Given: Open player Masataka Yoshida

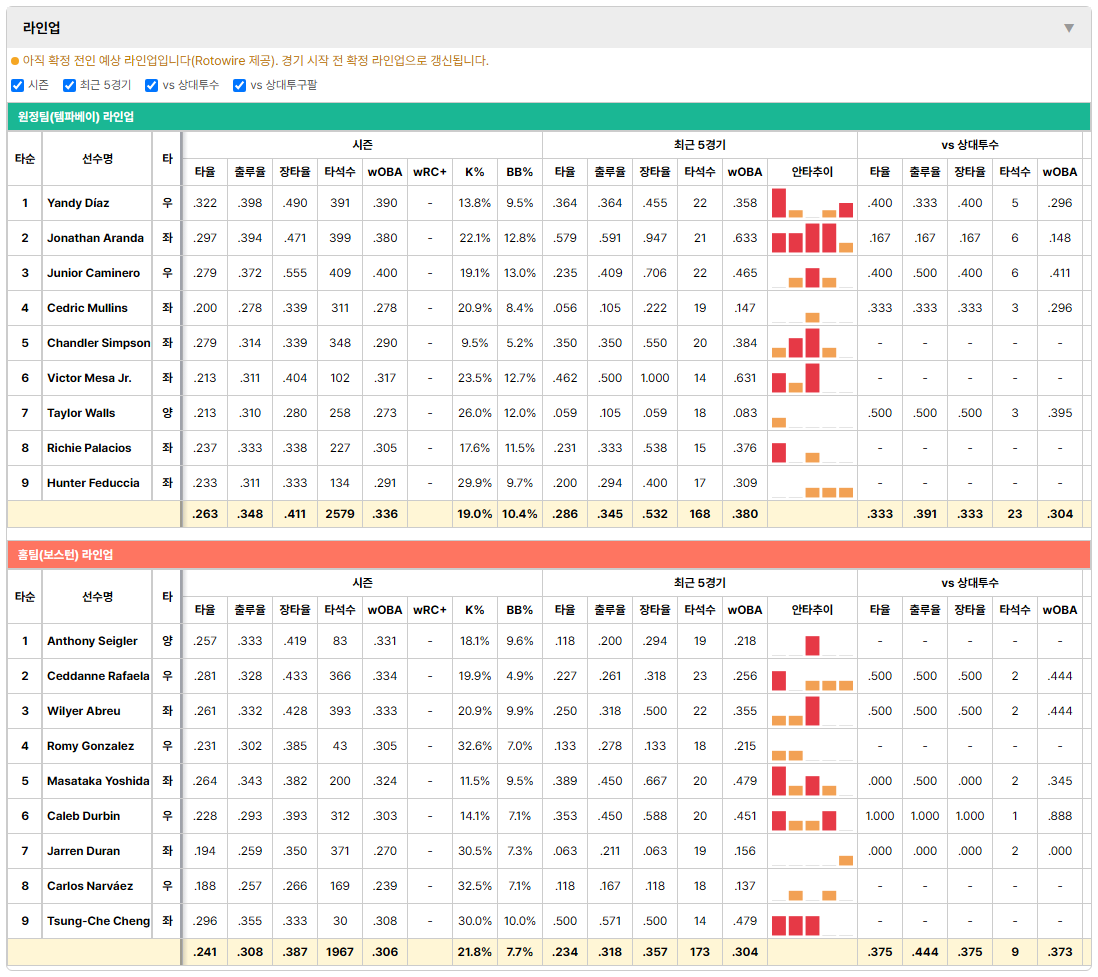Looking at the screenshot, I should click(98, 781).
